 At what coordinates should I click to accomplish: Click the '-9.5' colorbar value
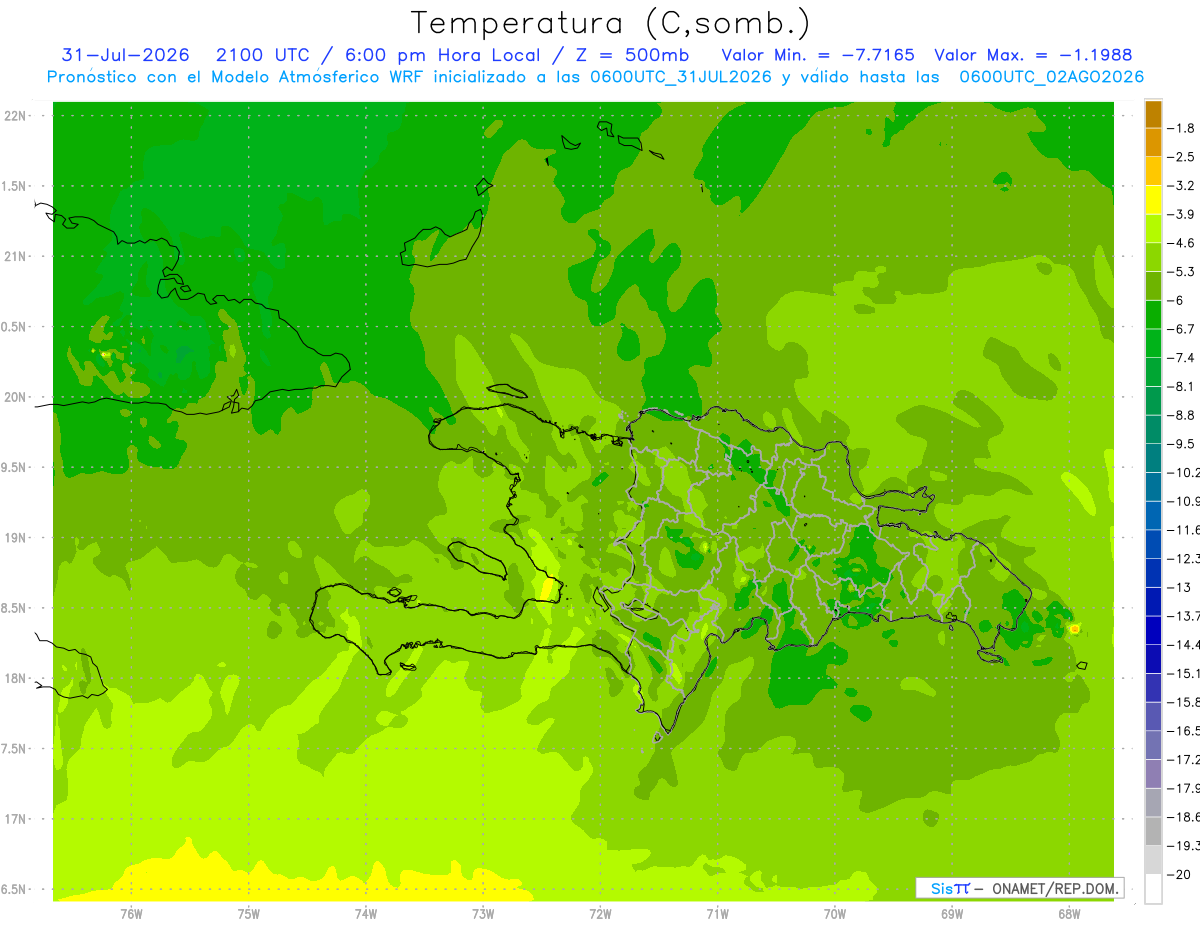tap(1182, 443)
